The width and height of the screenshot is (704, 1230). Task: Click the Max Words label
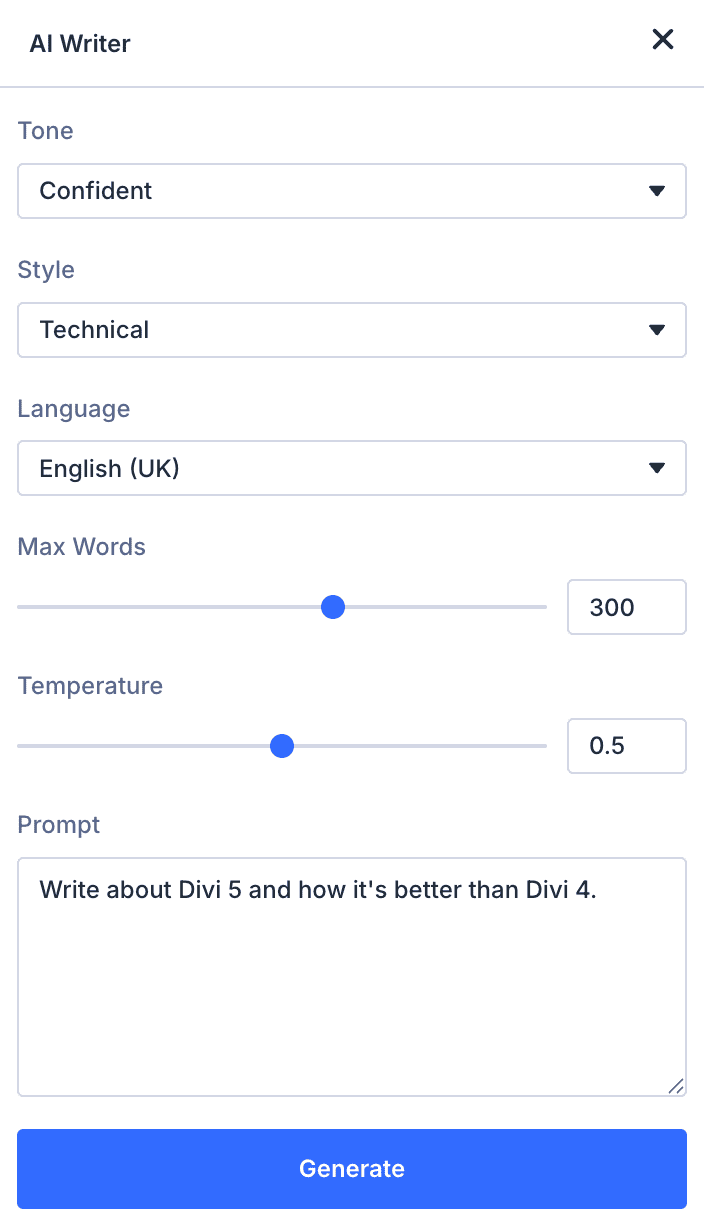click(x=82, y=547)
